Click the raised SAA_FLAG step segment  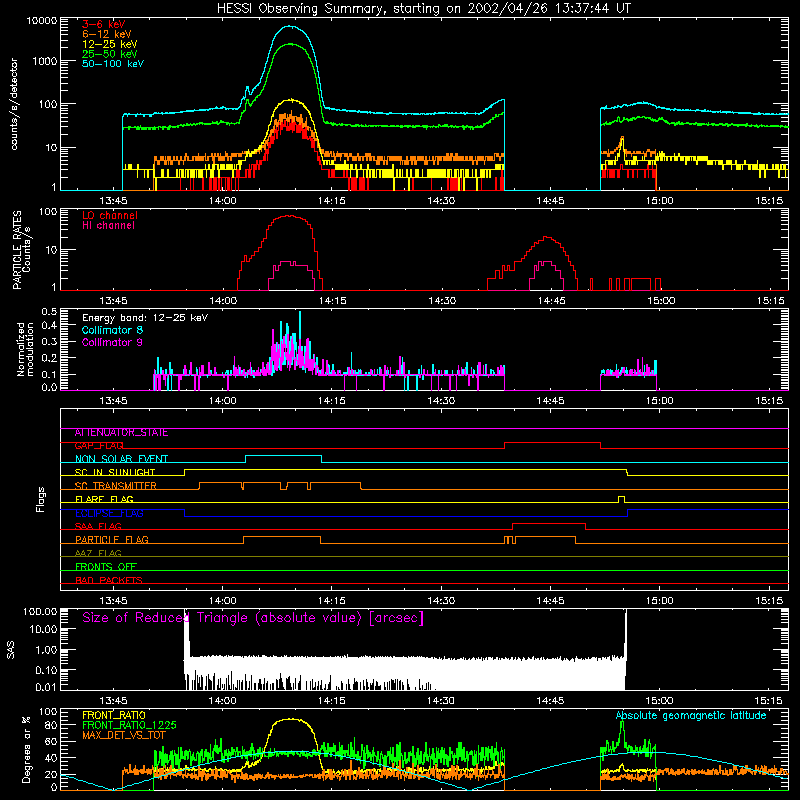548,523
